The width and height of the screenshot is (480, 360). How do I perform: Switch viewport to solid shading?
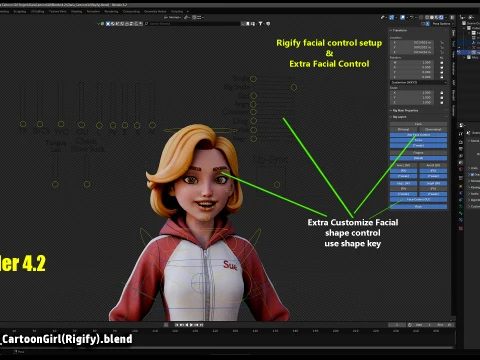point(432,17)
